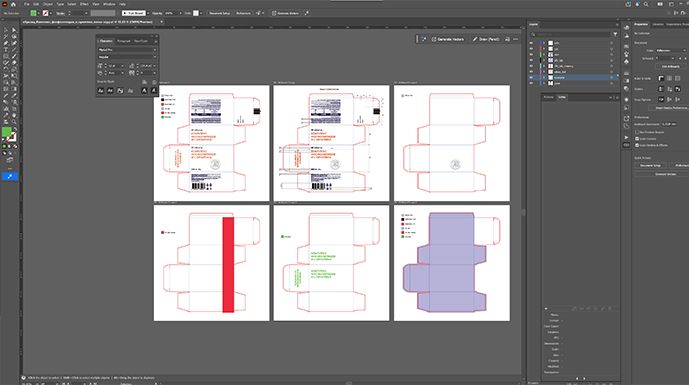Click Edit Artboards button
Image resolution: width=689 pixels, height=385 pixels.
(x=671, y=66)
